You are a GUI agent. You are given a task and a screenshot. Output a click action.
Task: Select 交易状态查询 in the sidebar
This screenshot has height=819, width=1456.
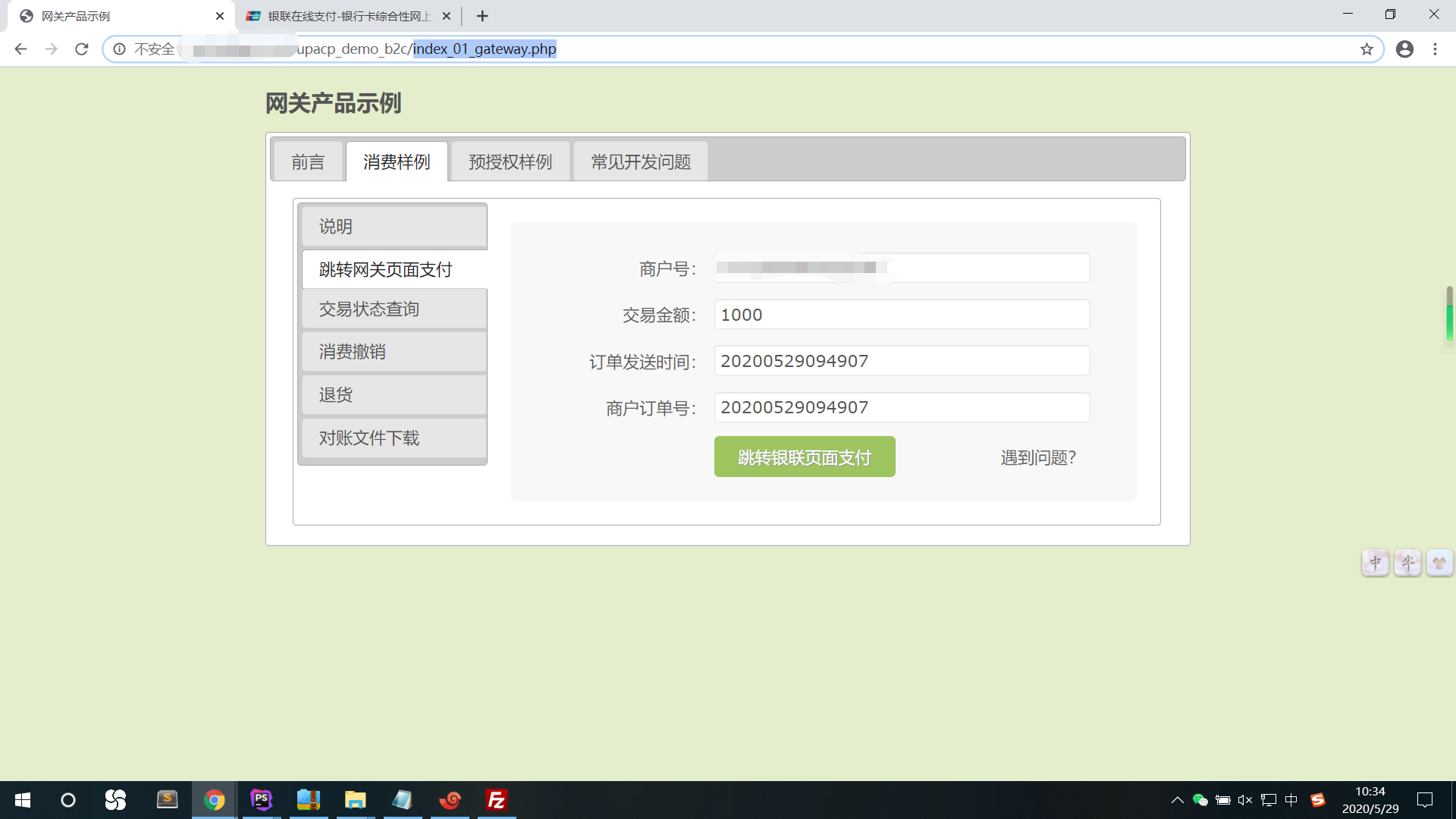(394, 309)
